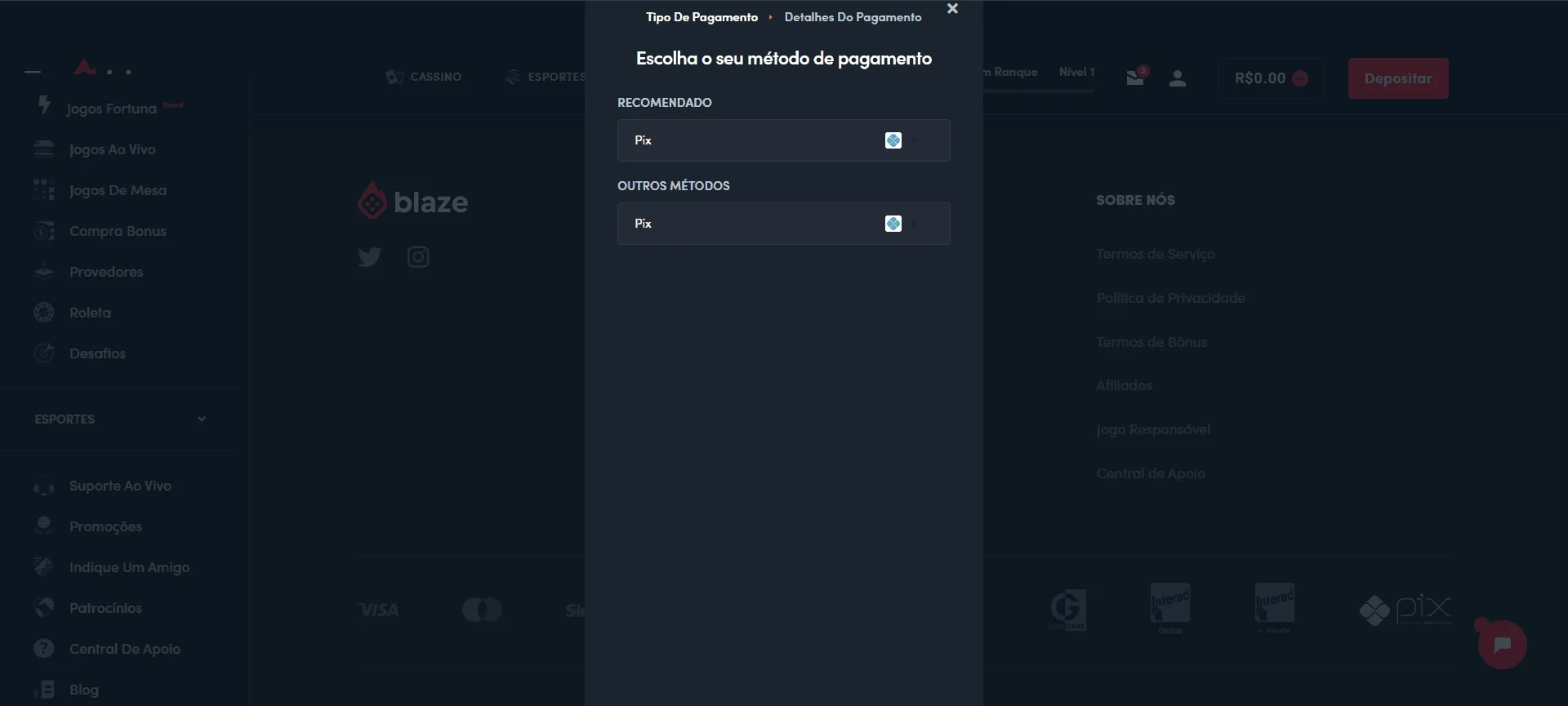Click the blaze logo in footer
Image resolution: width=1568 pixels, height=706 pixels.
413,201
